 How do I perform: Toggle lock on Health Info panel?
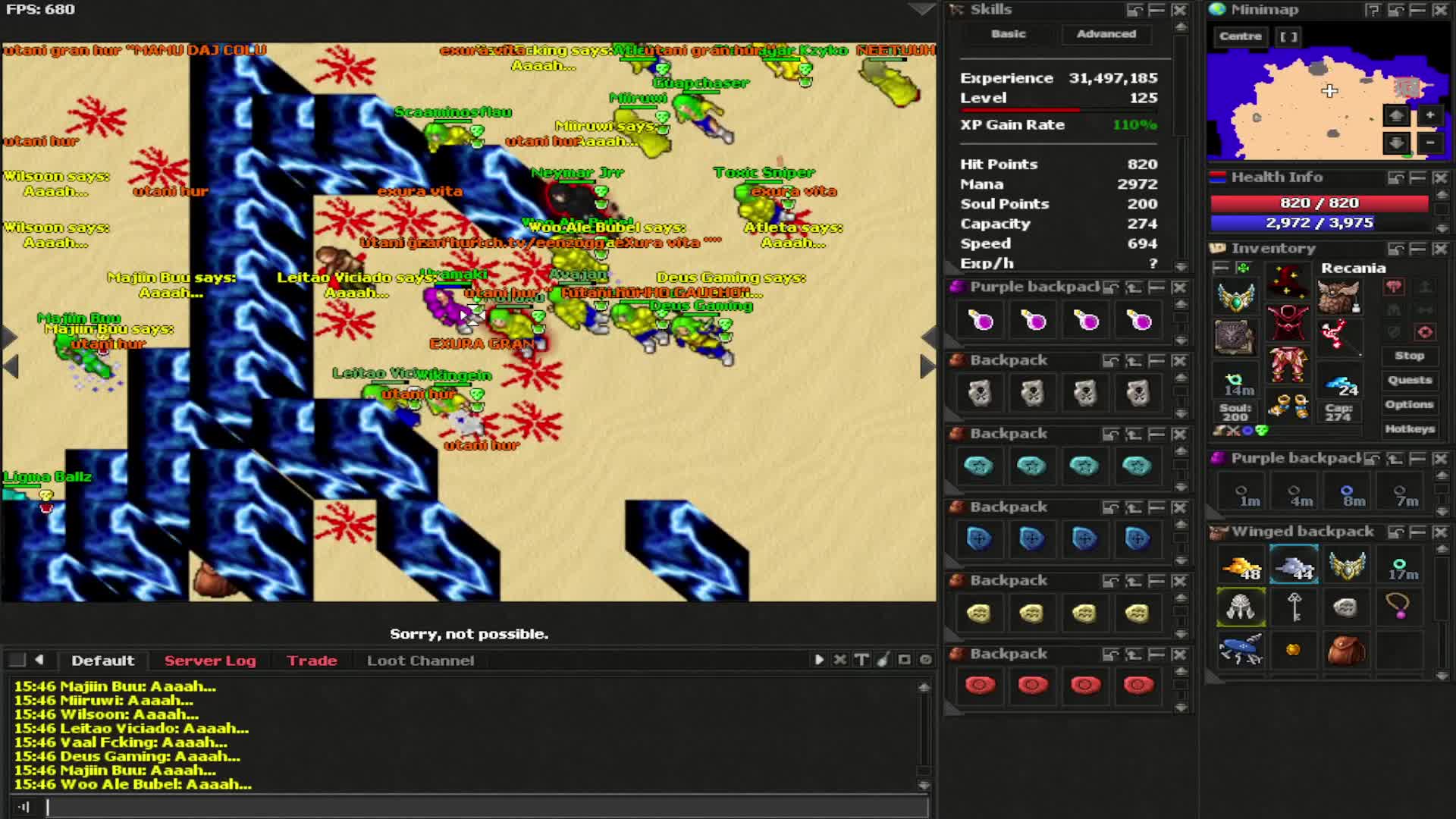point(1395,177)
